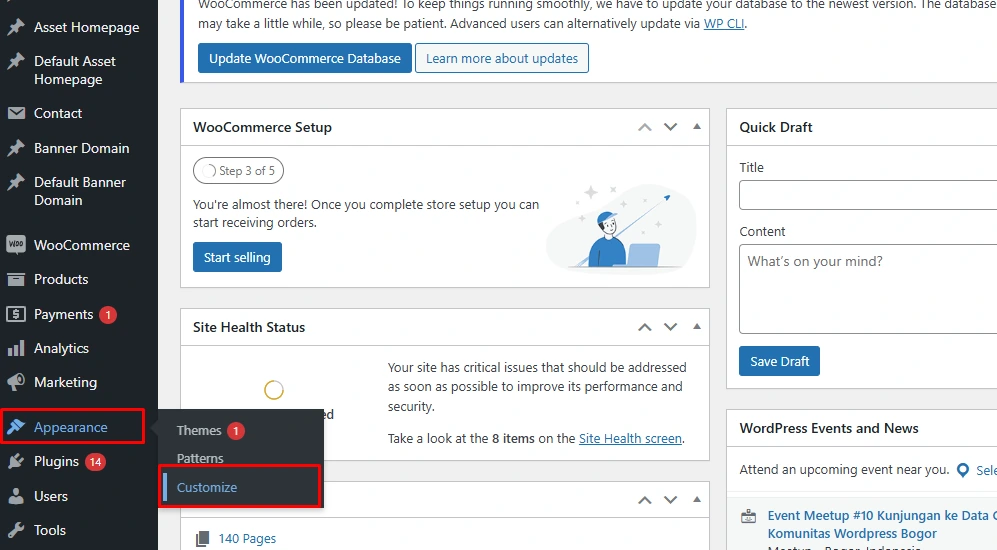Click the WooCommerce logo icon in sidebar

click(16, 245)
